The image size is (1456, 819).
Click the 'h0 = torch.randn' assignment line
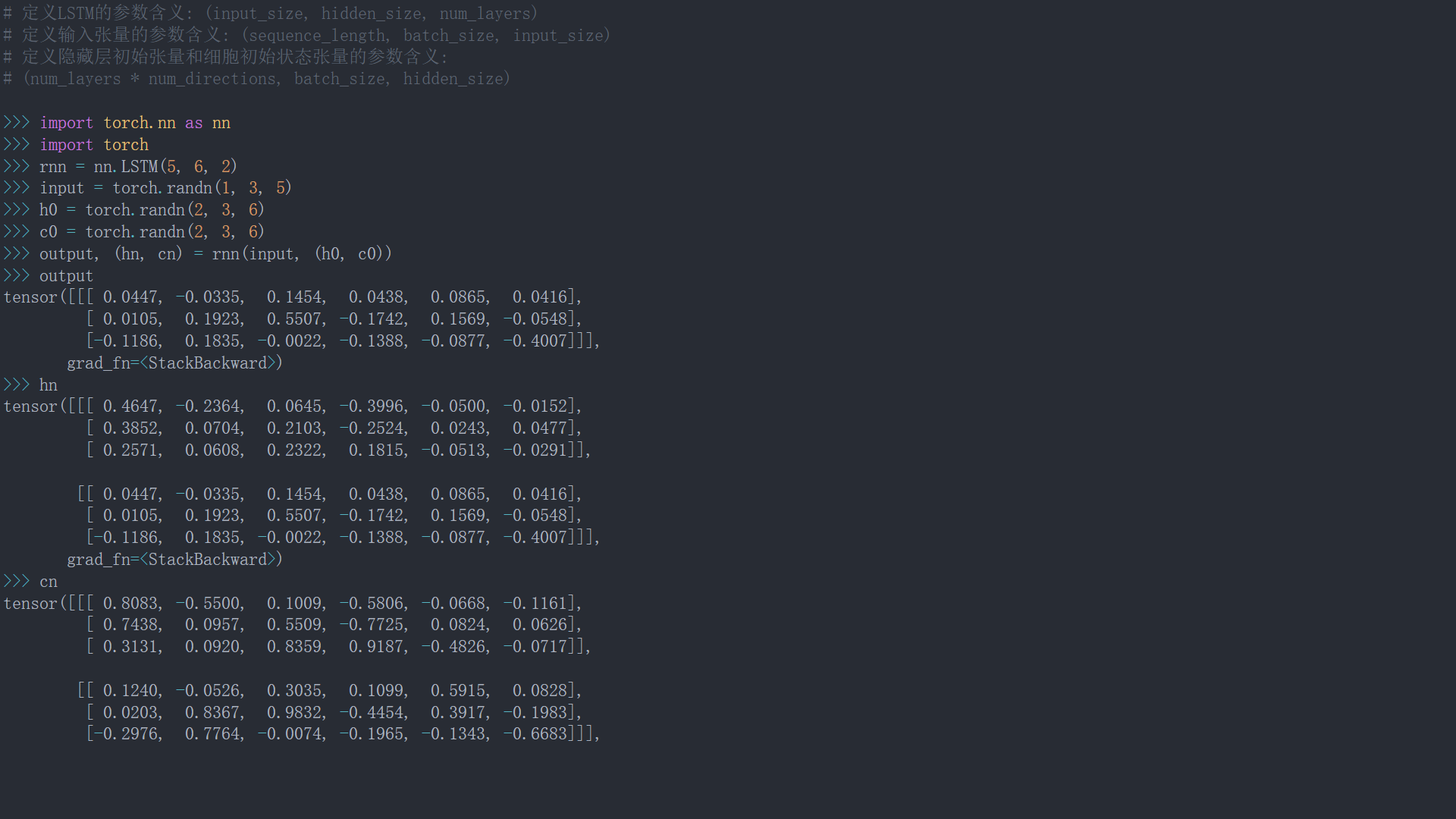152,210
